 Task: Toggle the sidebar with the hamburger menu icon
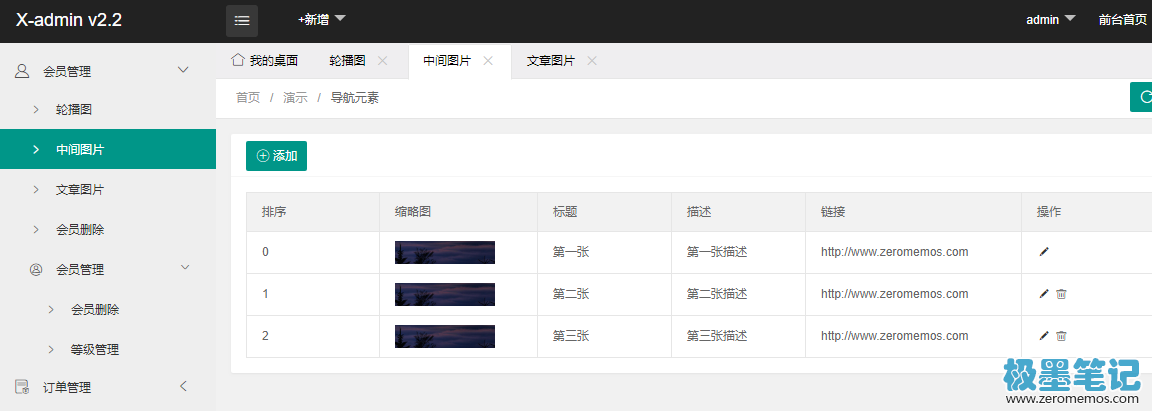point(242,21)
